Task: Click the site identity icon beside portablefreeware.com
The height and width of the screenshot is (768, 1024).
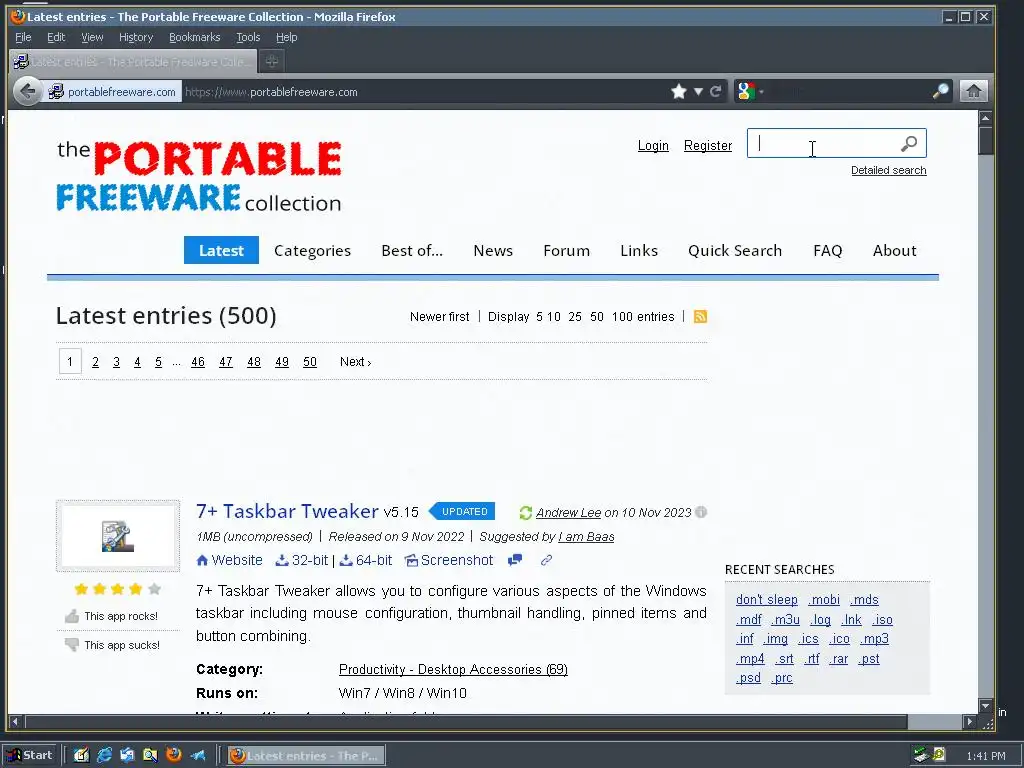Action: (57, 91)
